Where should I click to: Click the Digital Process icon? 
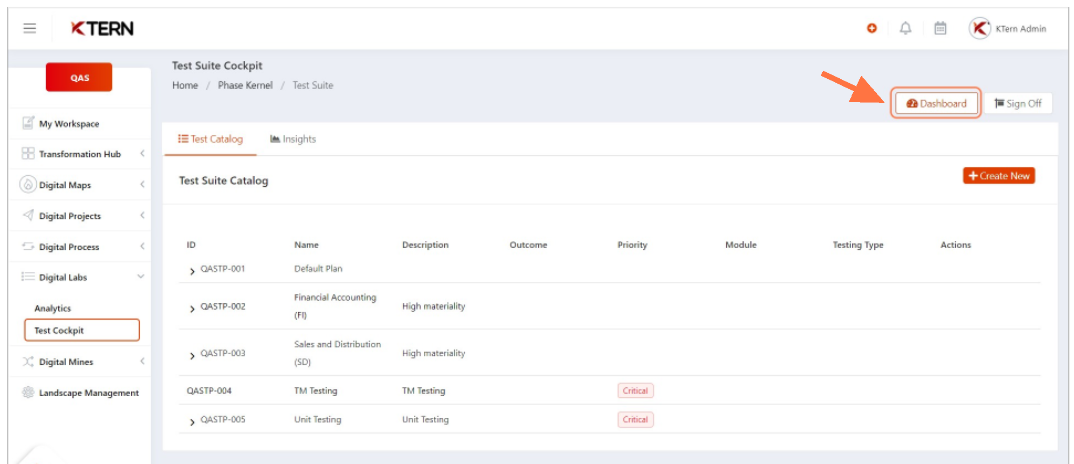tap(28, 246)
